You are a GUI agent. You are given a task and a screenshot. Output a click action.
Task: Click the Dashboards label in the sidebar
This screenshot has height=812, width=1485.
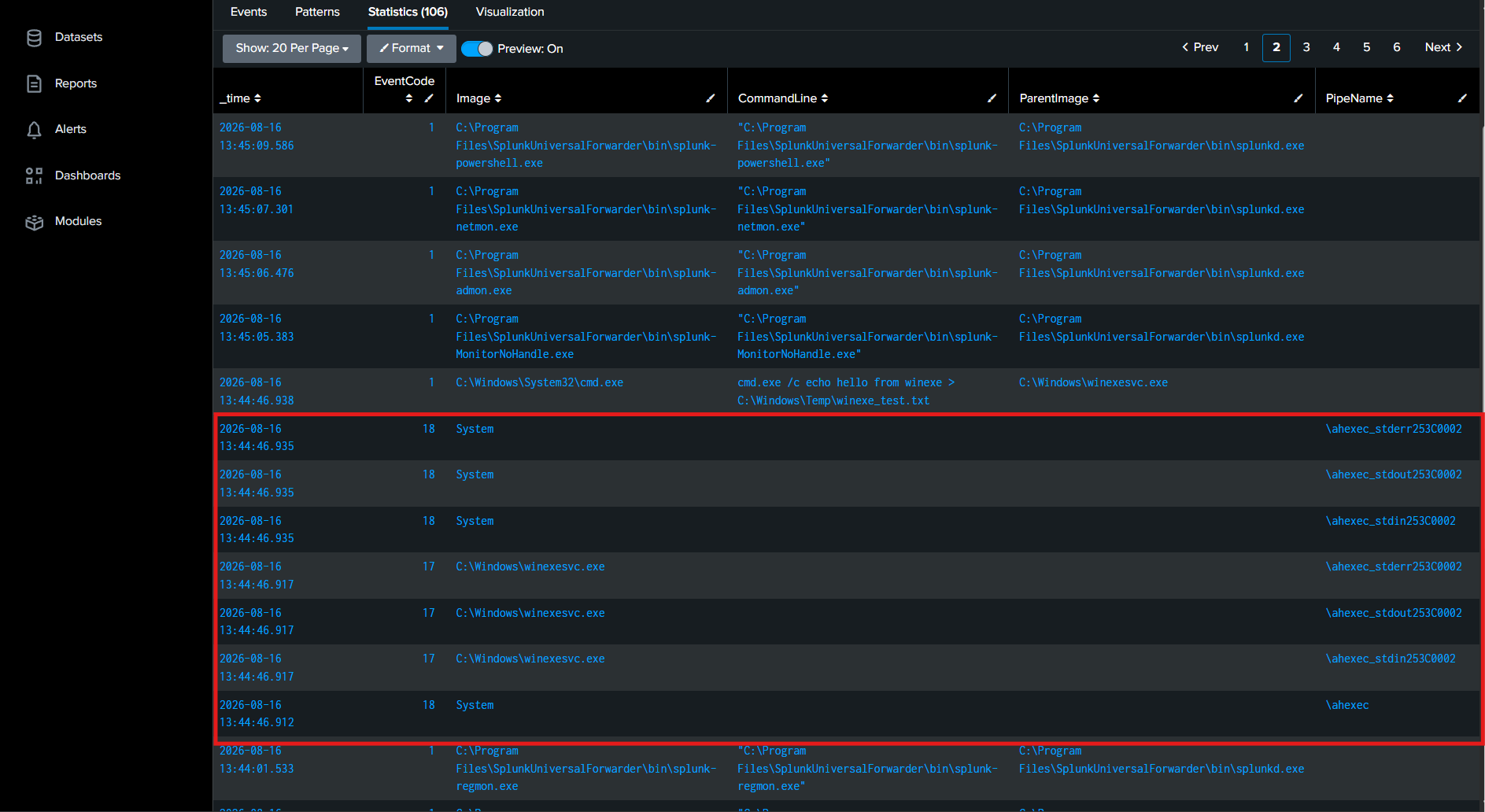coord(87,175)
